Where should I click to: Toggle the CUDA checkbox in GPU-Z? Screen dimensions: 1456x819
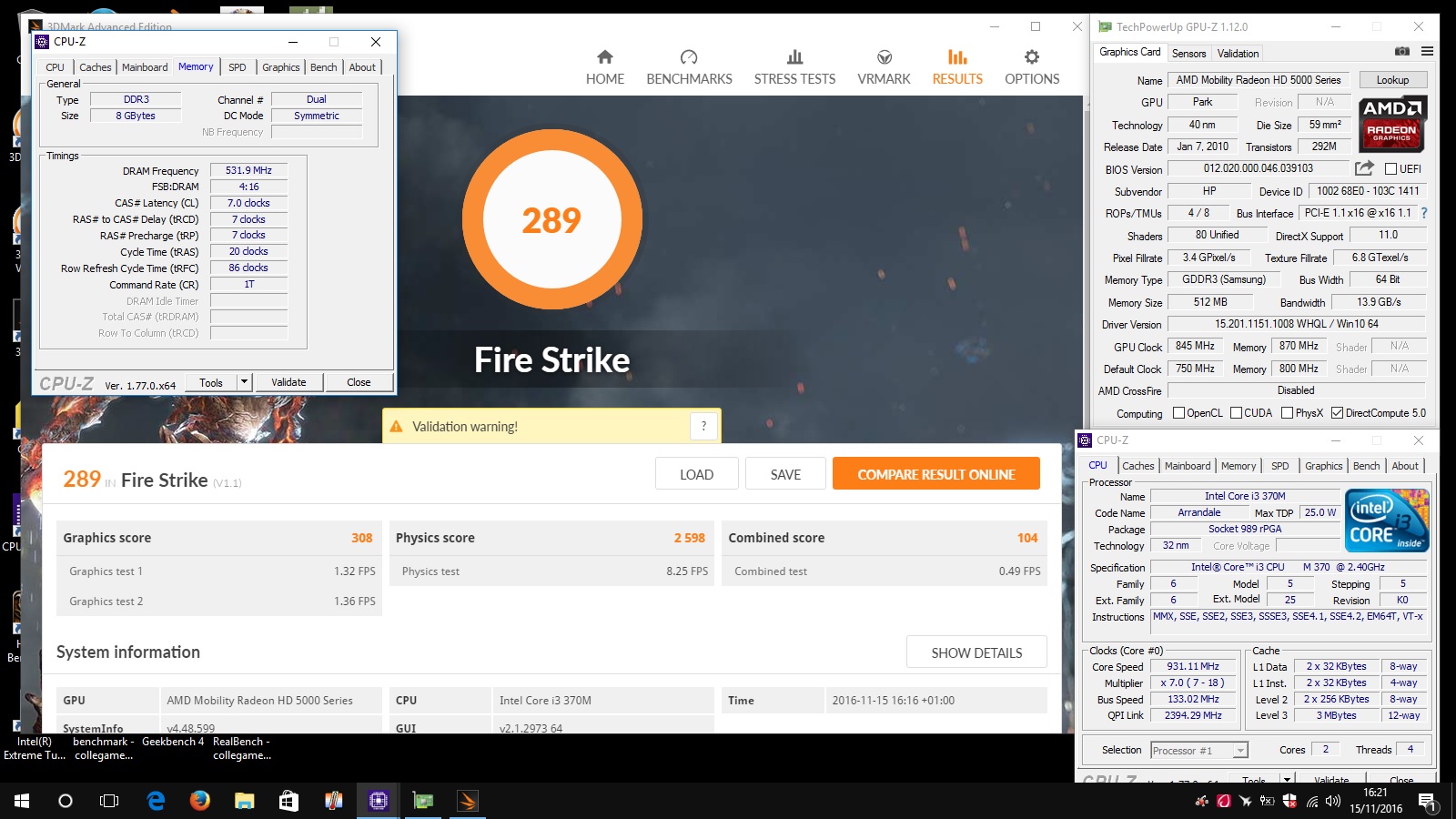click(x=1236, y=413)
